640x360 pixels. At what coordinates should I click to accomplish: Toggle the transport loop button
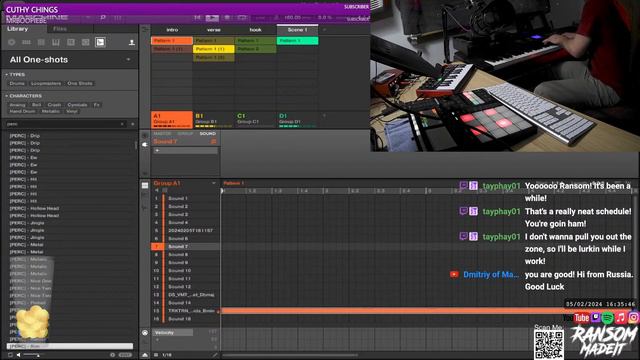coord(242,18)
